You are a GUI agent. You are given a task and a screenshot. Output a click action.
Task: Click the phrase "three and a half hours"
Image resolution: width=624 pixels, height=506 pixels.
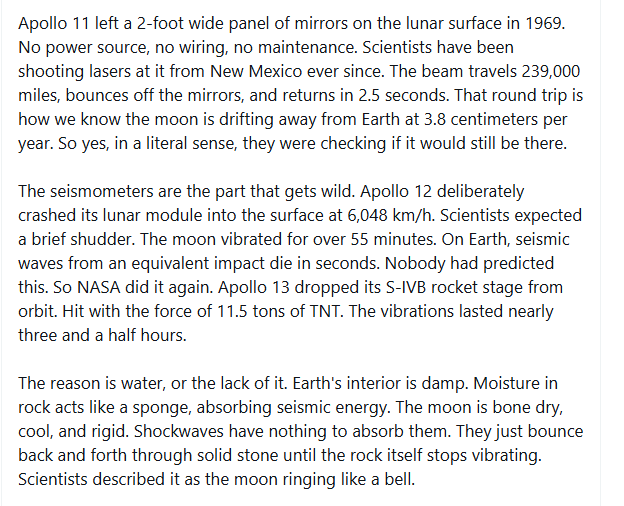point(101,335)
